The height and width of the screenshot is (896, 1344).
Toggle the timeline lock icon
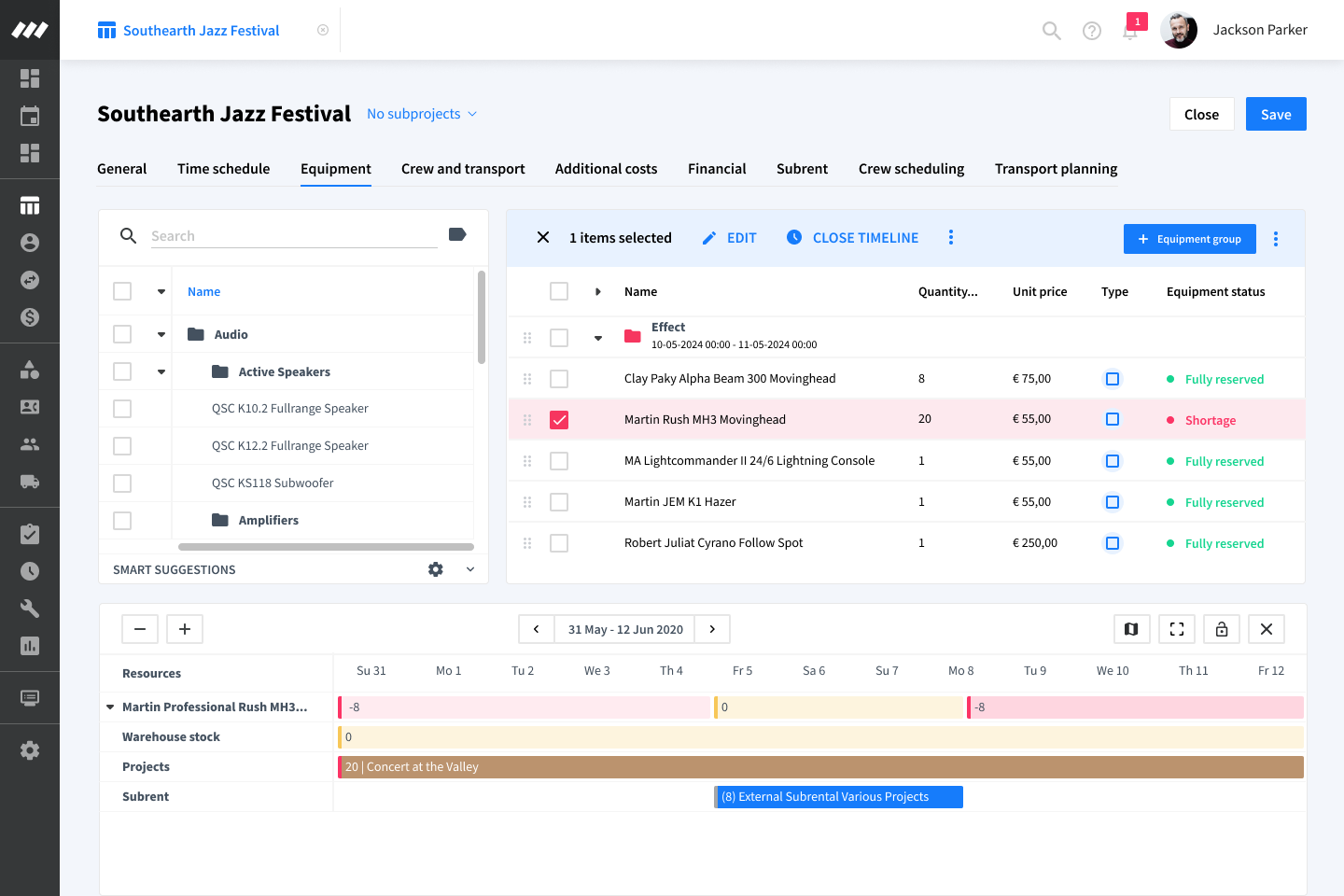click(1222, 629)
